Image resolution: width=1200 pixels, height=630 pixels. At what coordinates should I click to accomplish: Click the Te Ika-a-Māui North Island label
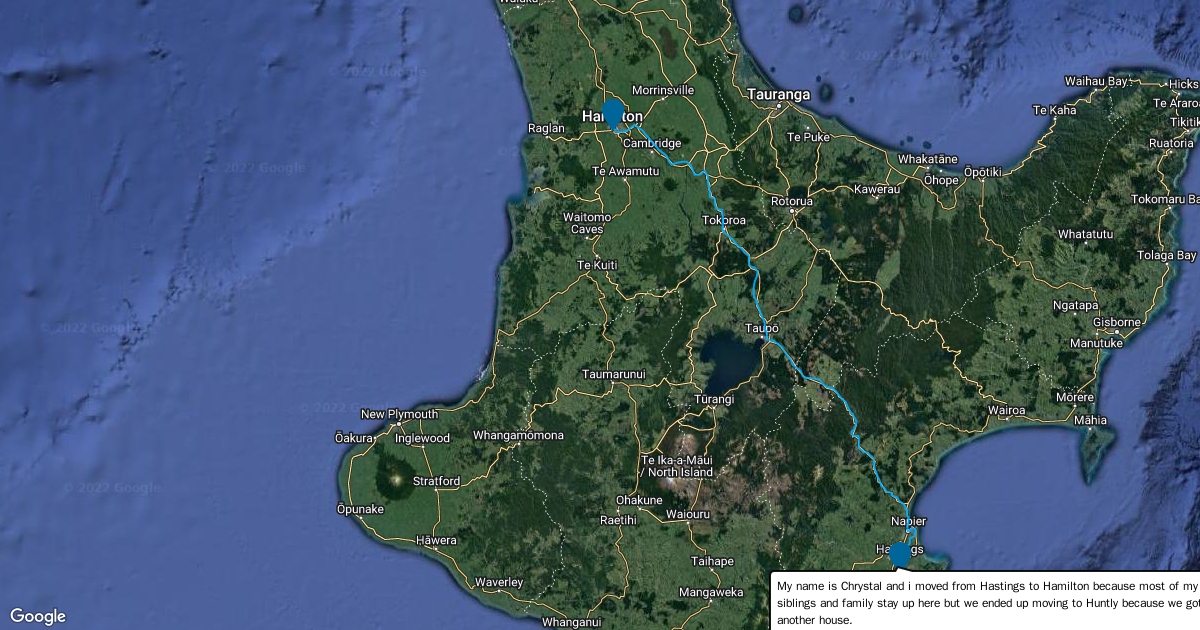[679, 466]
